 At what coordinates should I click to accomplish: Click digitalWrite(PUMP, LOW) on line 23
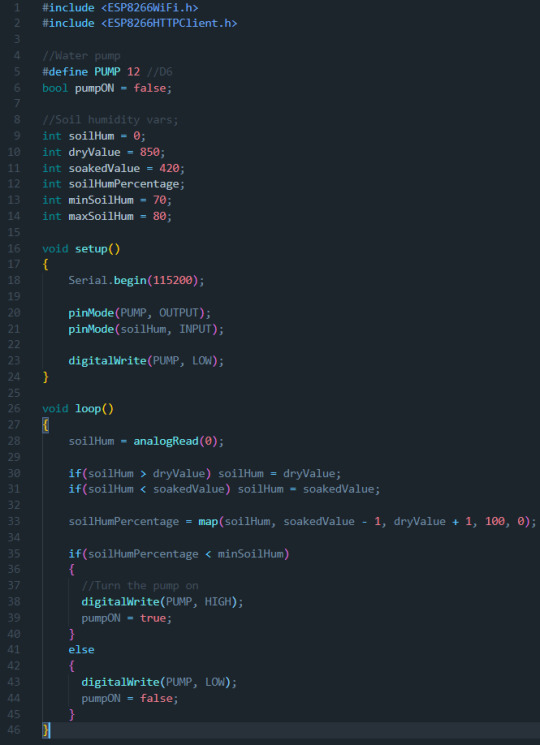pyautogui.click(x=146, y=361)
